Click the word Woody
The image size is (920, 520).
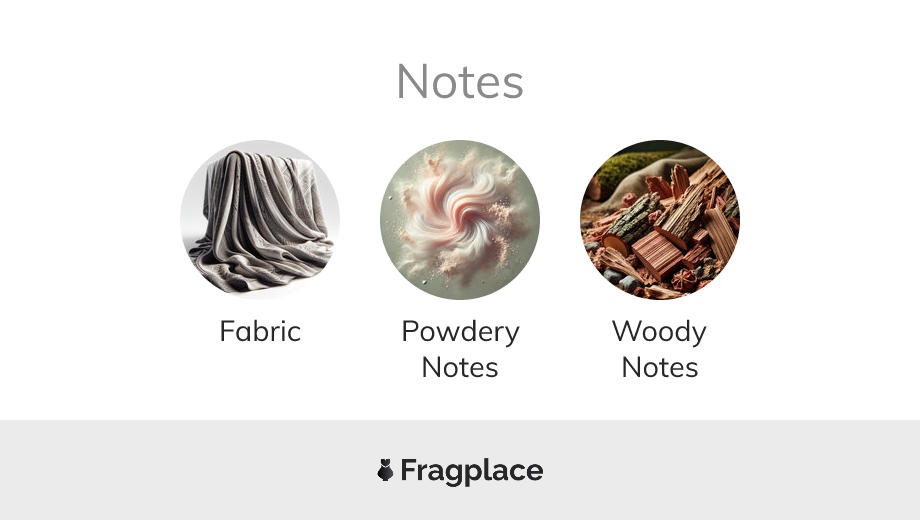[x=659, y=332]
